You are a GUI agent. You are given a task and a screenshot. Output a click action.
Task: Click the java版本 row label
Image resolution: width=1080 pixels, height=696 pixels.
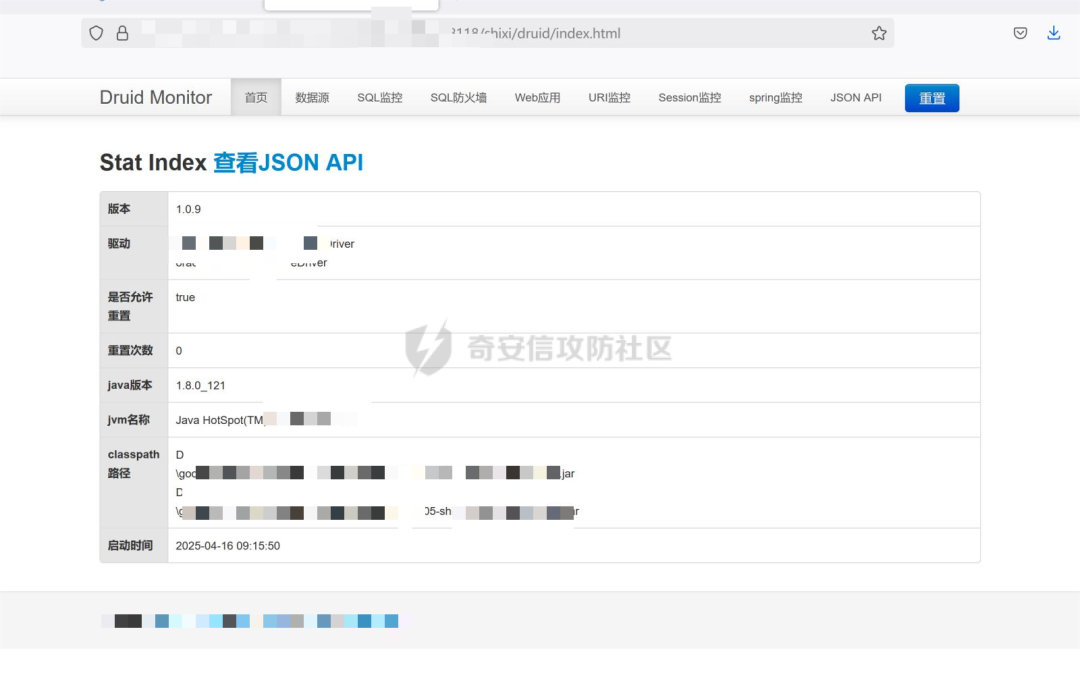click(x=129, y=385)
